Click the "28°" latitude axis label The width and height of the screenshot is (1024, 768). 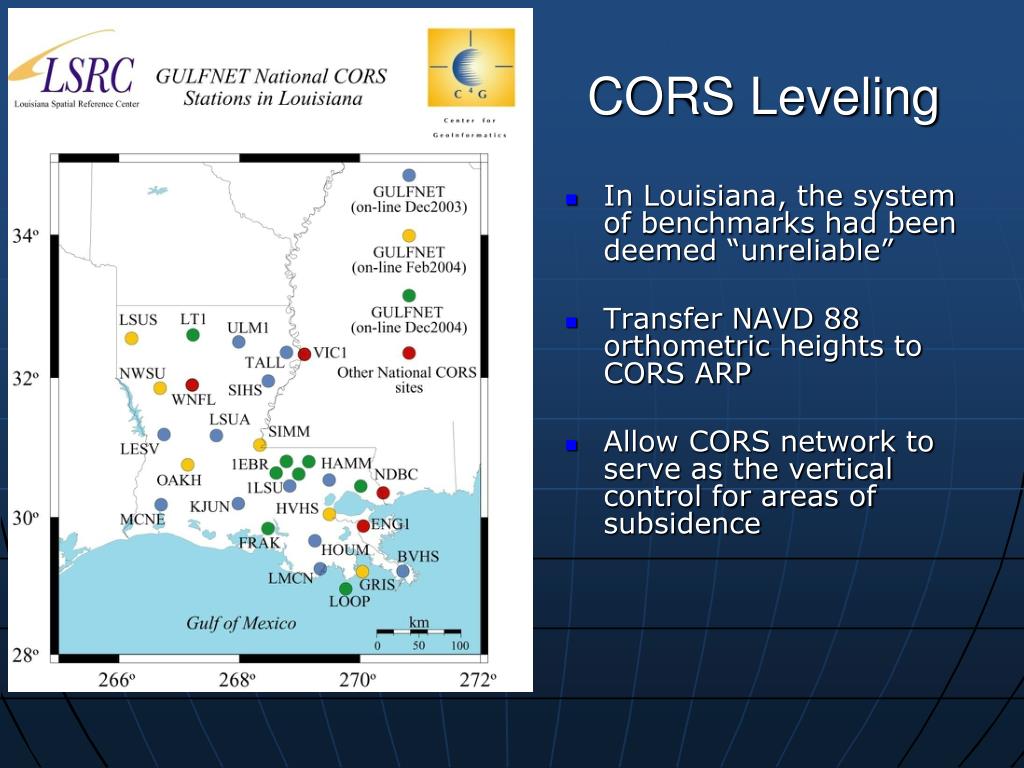coord(25,655)
